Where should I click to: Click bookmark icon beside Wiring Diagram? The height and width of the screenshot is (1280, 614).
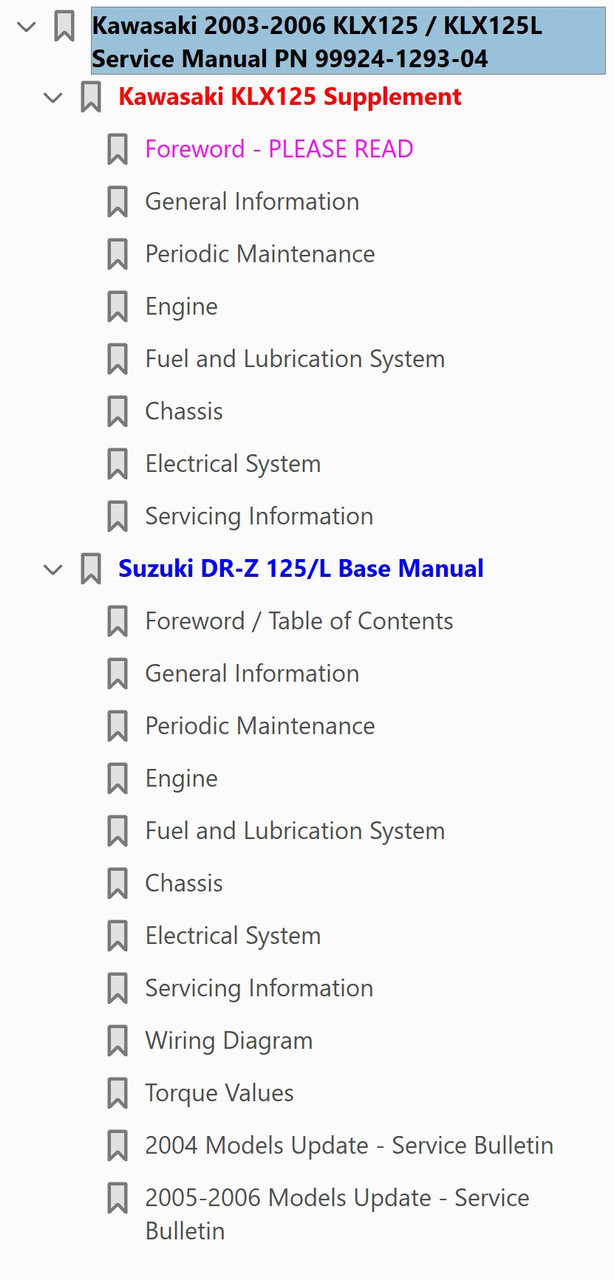[x=117, y=1041]
